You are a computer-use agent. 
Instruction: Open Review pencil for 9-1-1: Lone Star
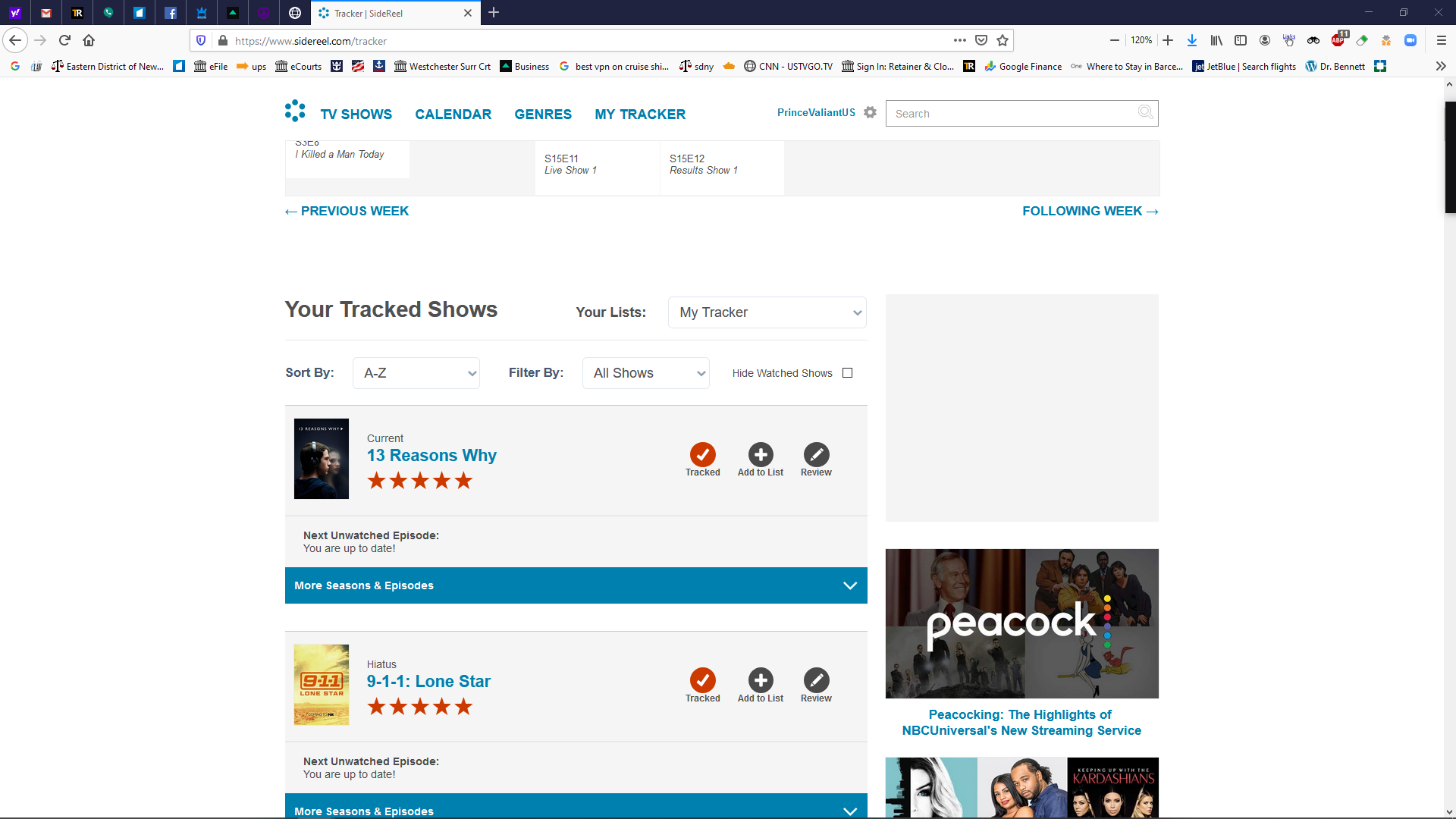pyautogui.click(x=816, y=681)
